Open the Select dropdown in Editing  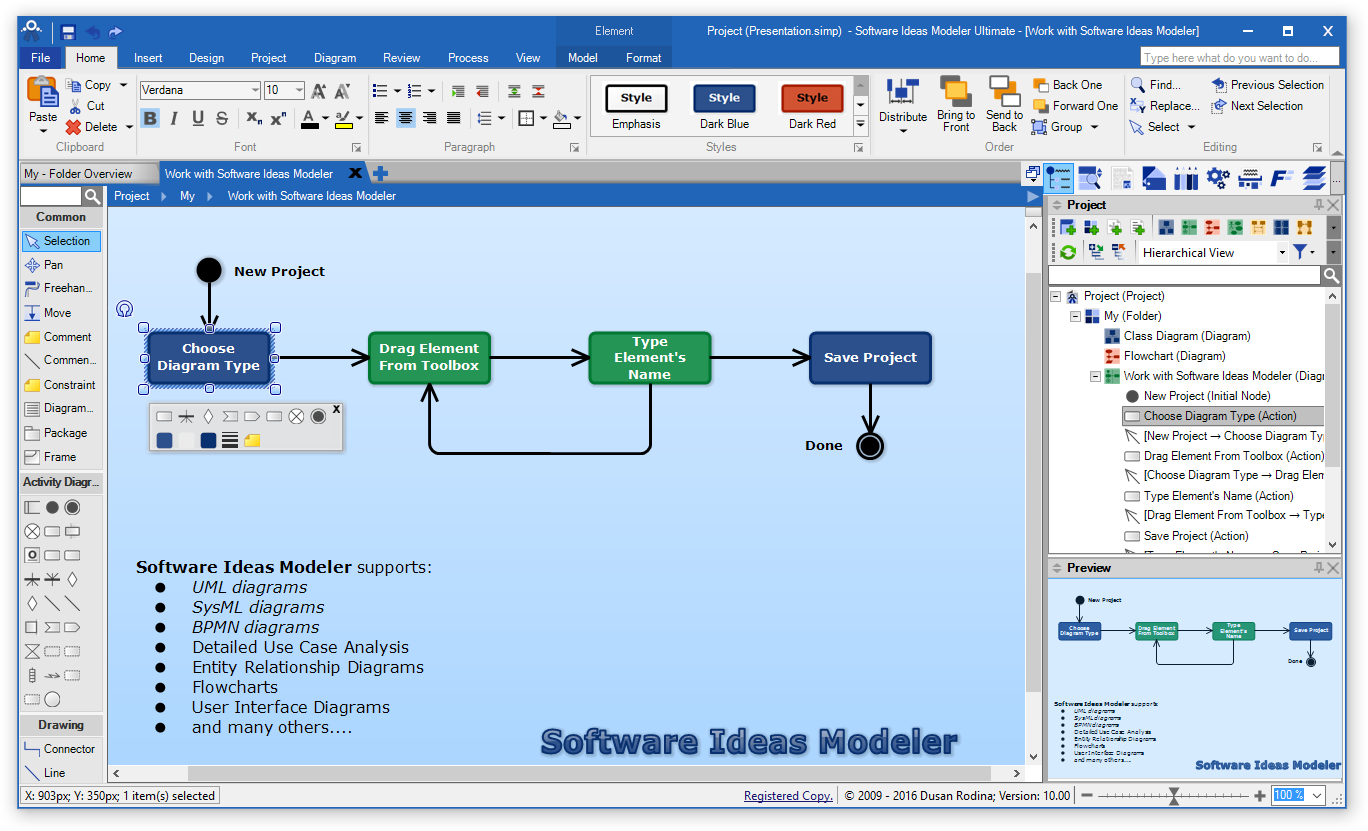(x=1190, y=127)
